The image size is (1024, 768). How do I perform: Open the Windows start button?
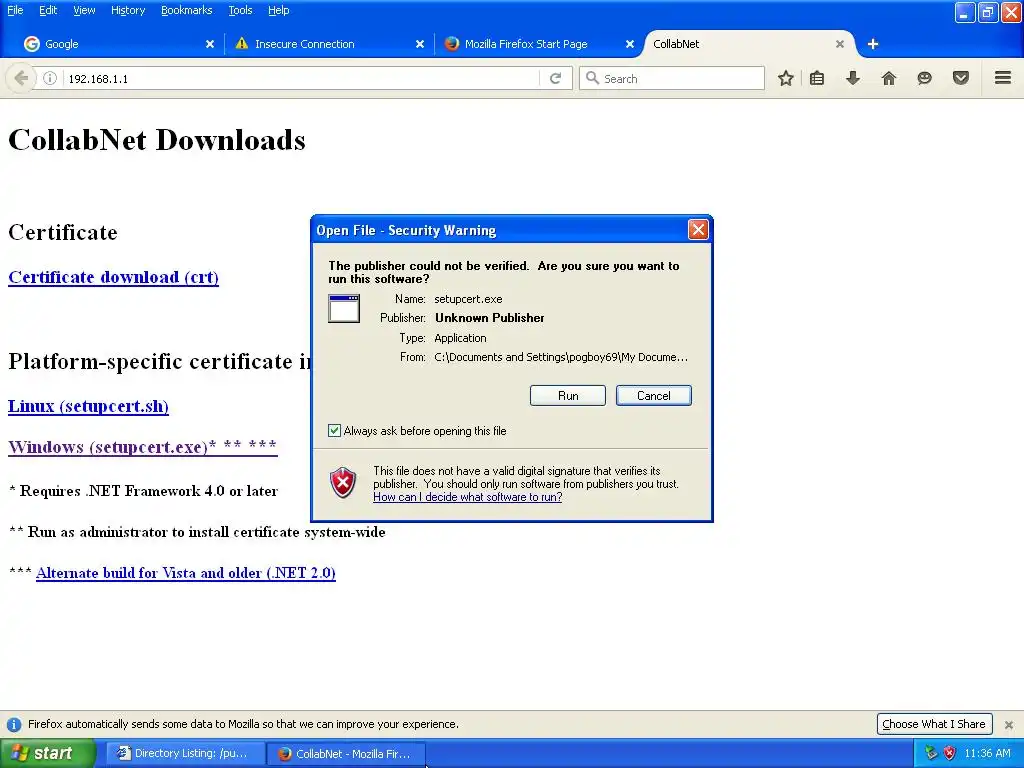coord(47,754)
